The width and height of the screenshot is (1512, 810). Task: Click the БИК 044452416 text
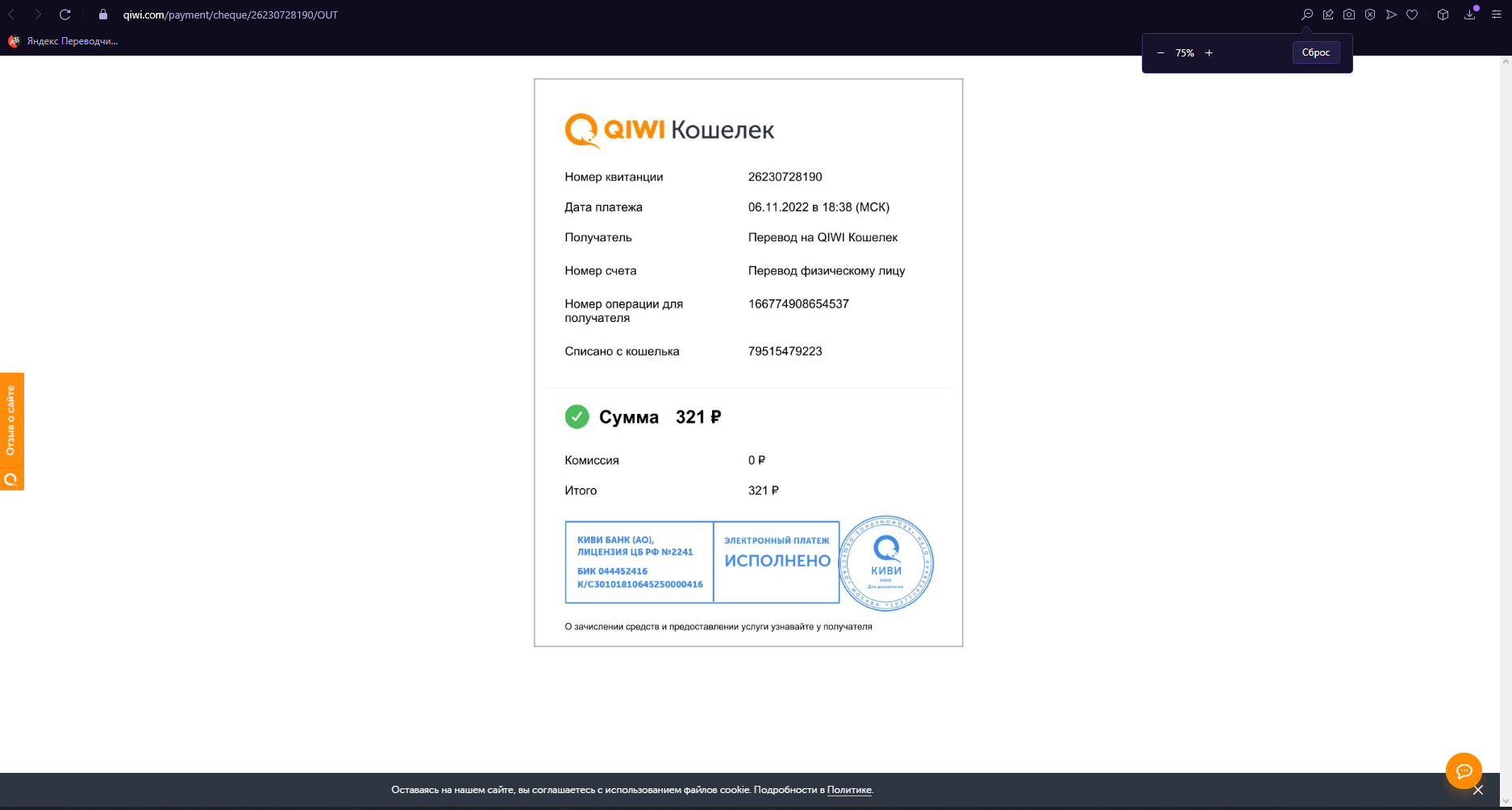612,571
